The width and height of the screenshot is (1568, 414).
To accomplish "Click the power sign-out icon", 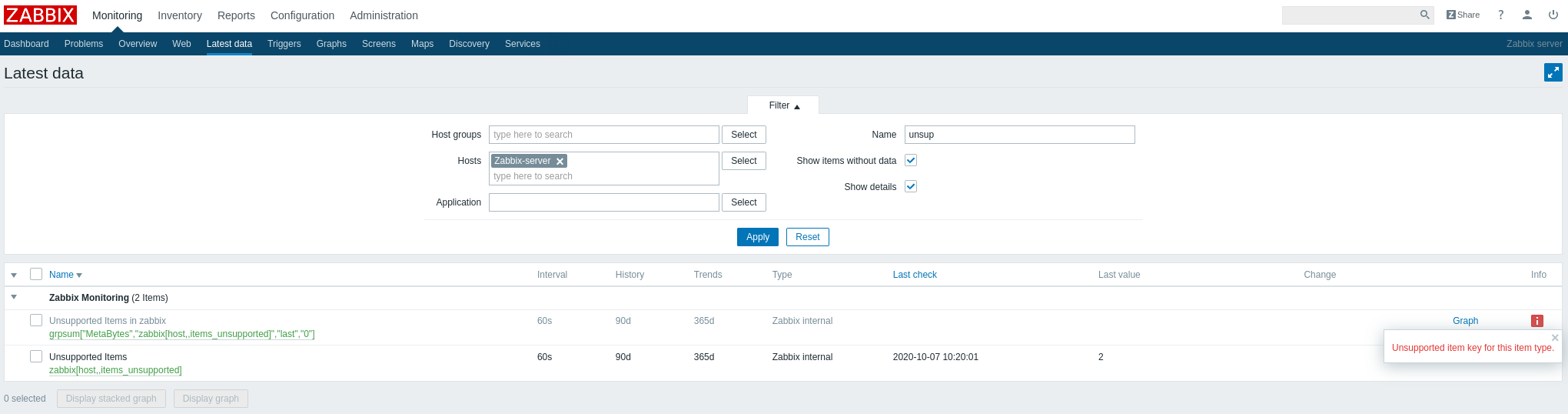I will coord(1553,15).
